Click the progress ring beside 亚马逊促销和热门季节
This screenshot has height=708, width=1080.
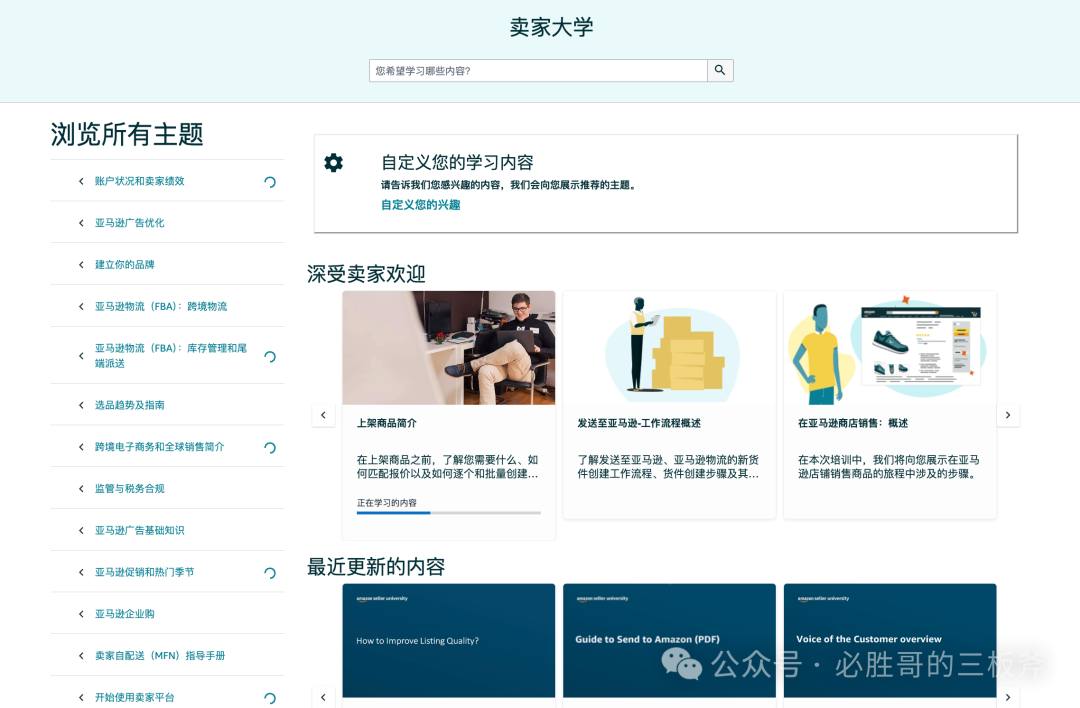[x=270, y=573]
